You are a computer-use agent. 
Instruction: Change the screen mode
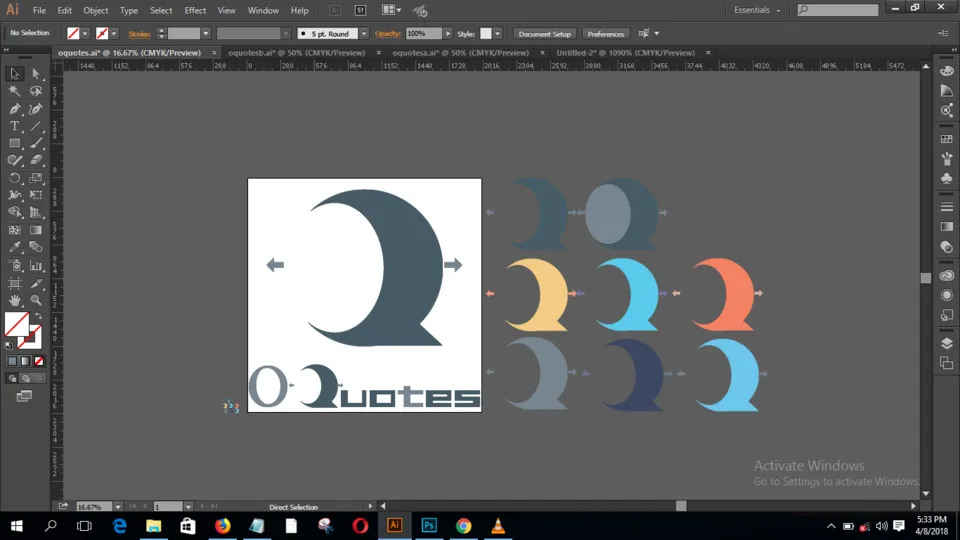[24, 397]
